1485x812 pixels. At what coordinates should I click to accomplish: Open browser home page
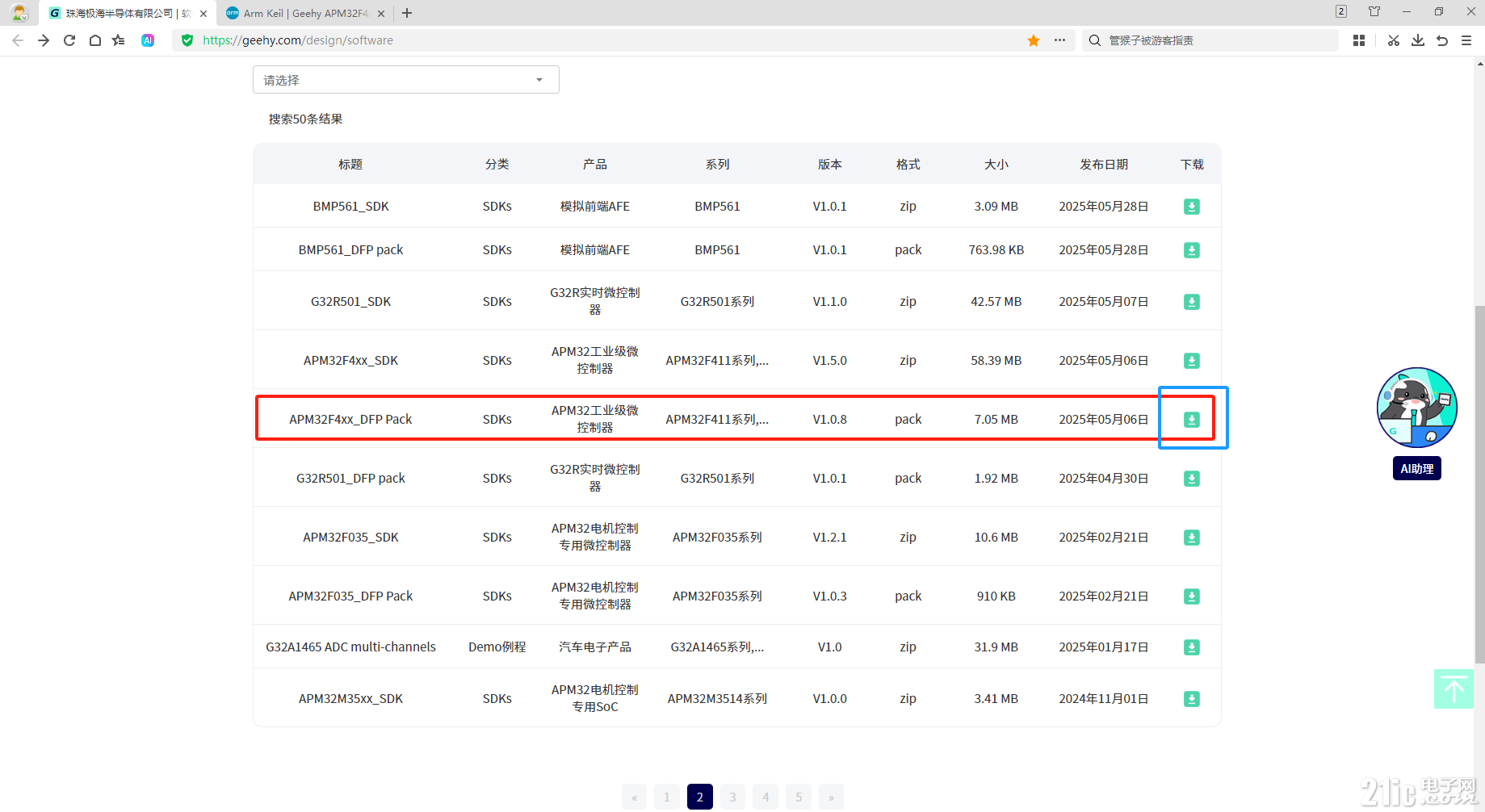(x=95, y=40)
